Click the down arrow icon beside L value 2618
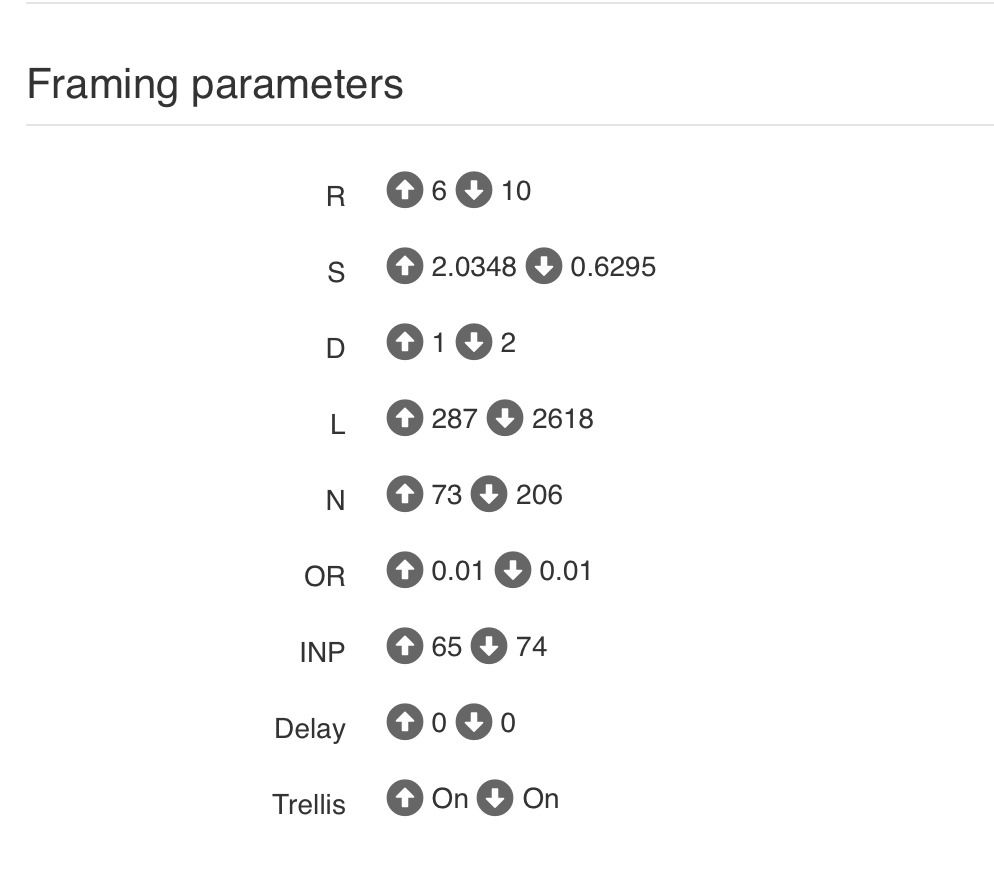 point(505,418)
